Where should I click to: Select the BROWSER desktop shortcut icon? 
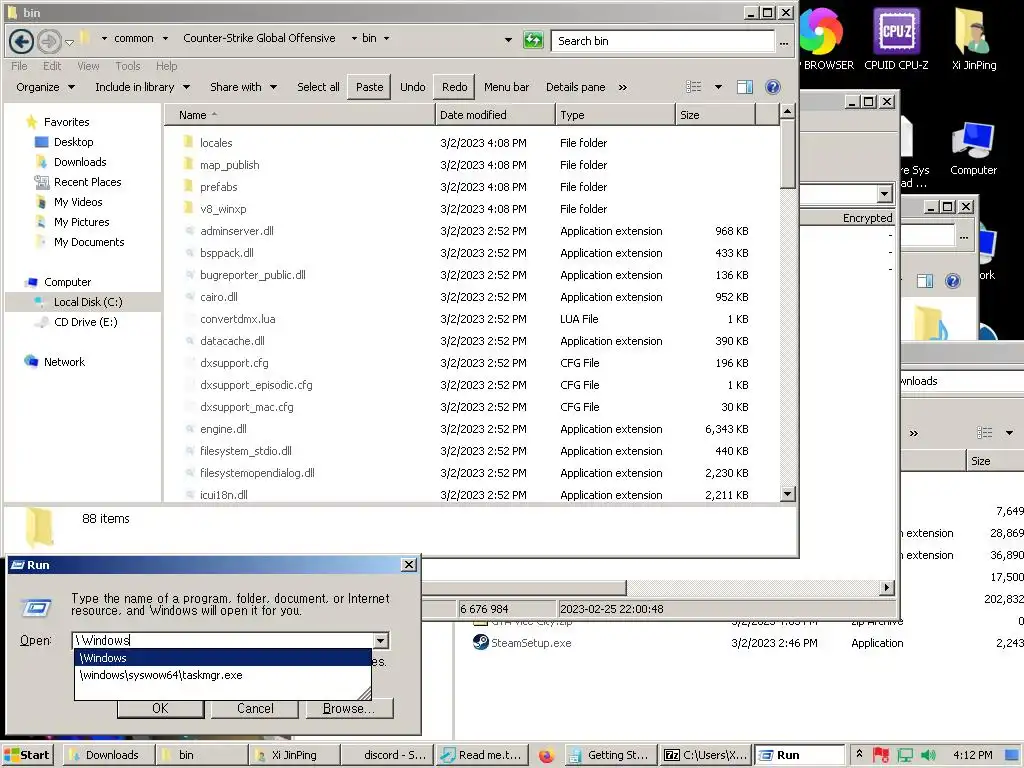(x=826, y=39)
